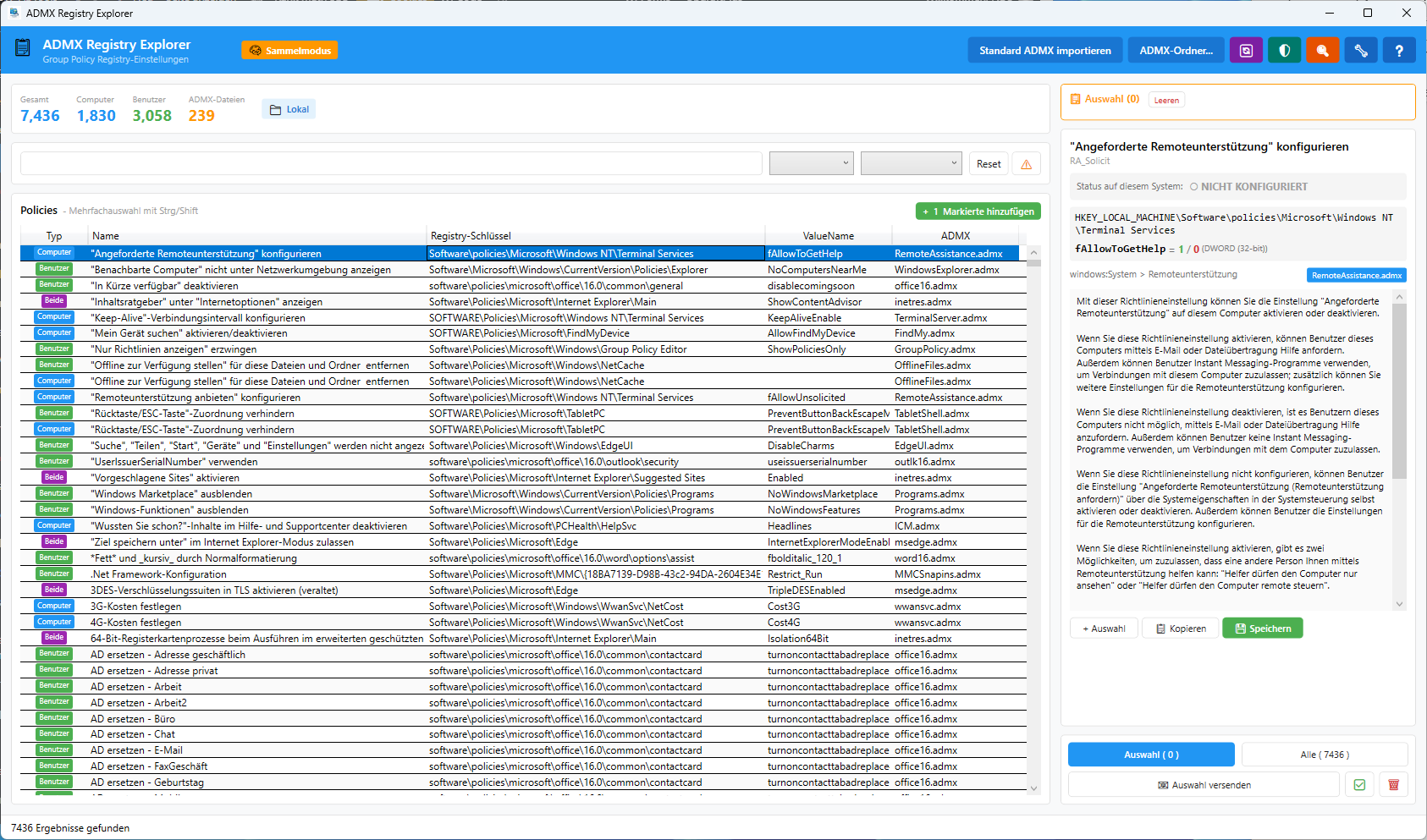Switch to the Alle (7436) tab
1427x840 pixels.
(1324, 755)
